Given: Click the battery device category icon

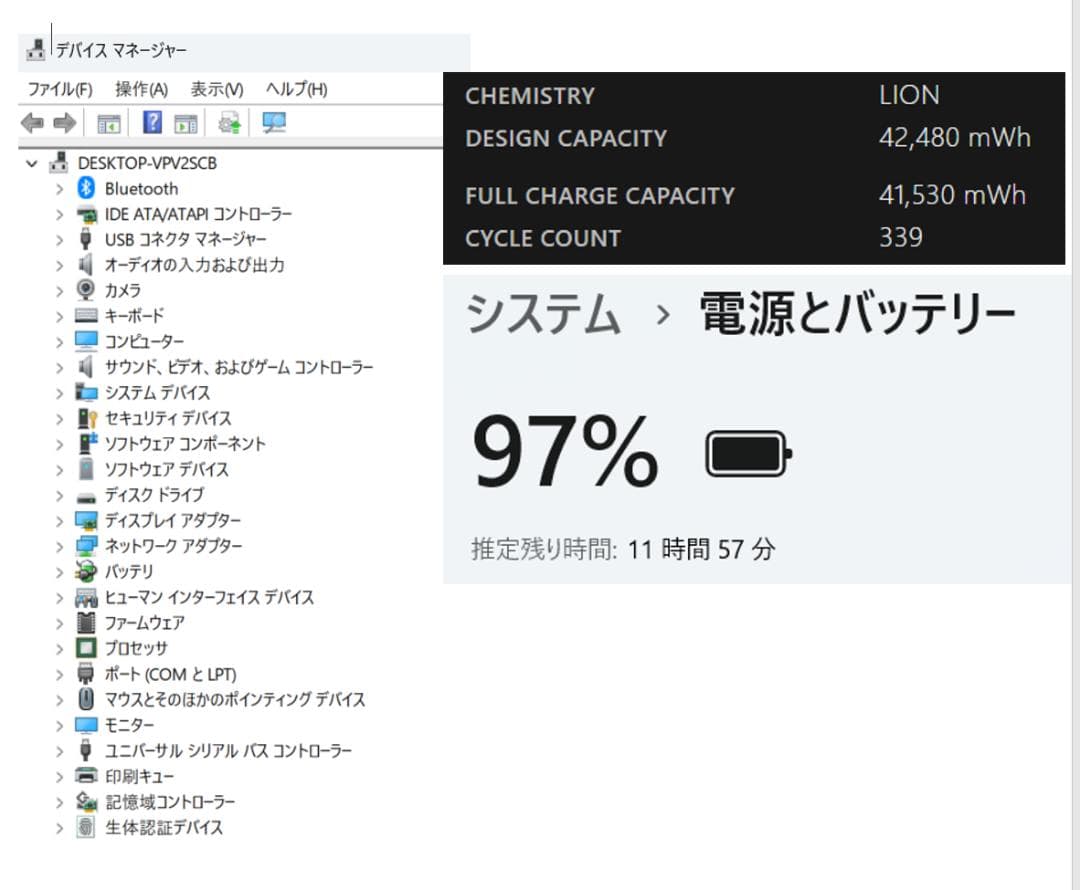Looking at the screenshot, I should (x=86, y=571).
